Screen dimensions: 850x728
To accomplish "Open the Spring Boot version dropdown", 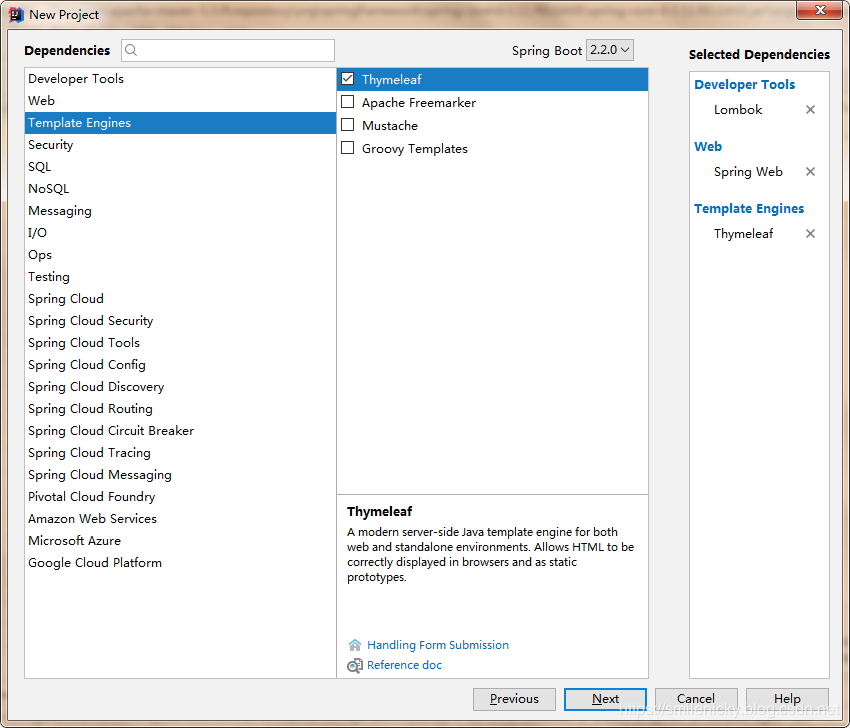I will [609, 50].
